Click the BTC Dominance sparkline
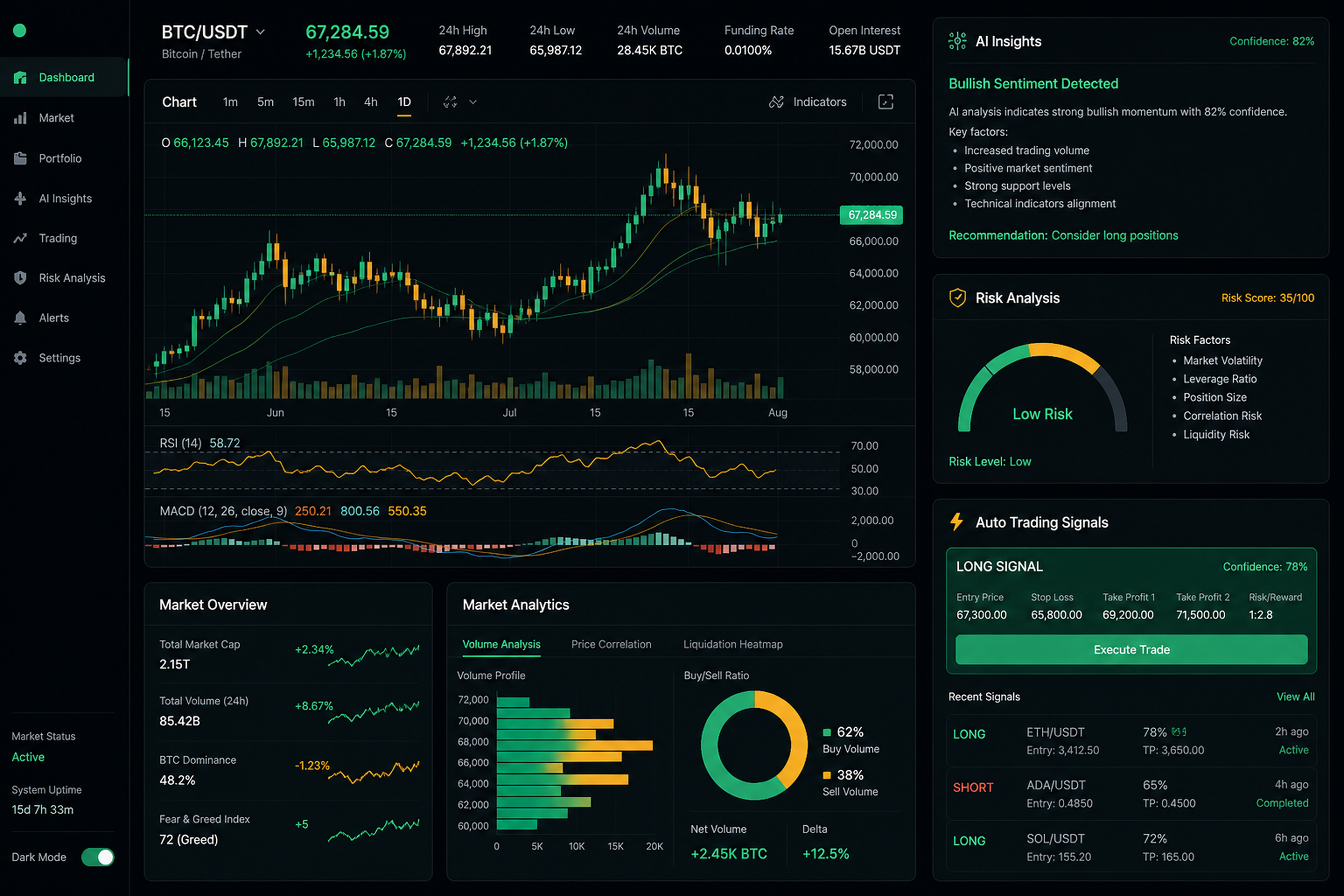The image size is (1344, 896). (374, 771)
